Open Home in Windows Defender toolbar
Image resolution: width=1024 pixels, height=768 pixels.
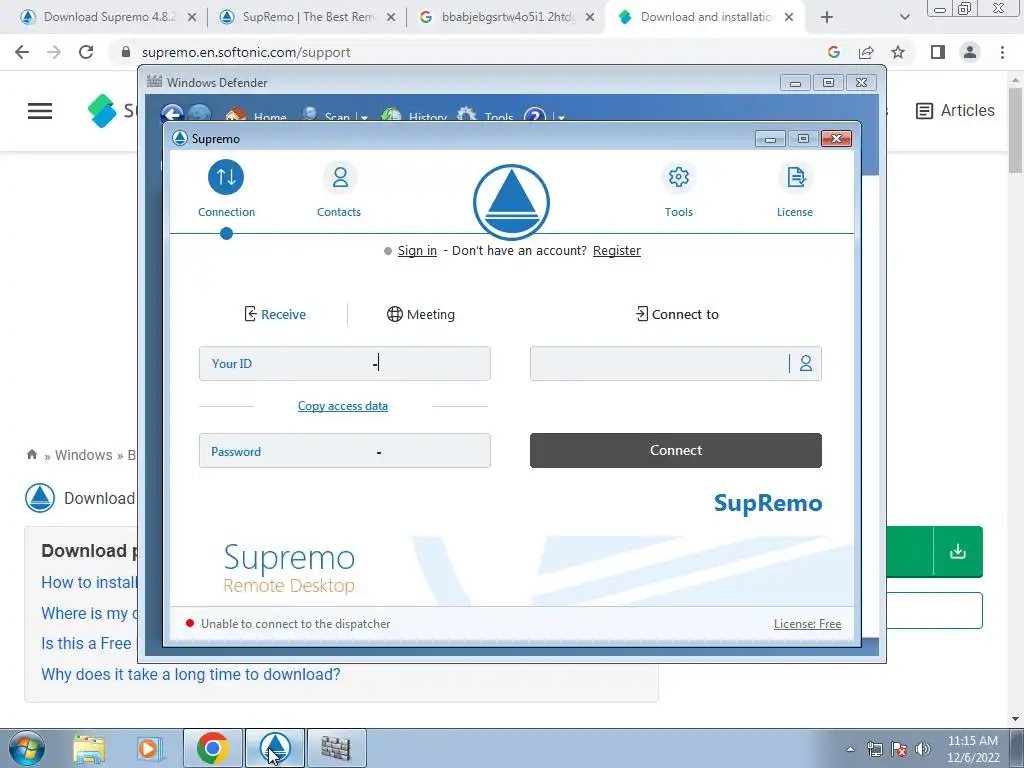pos(256,117)
